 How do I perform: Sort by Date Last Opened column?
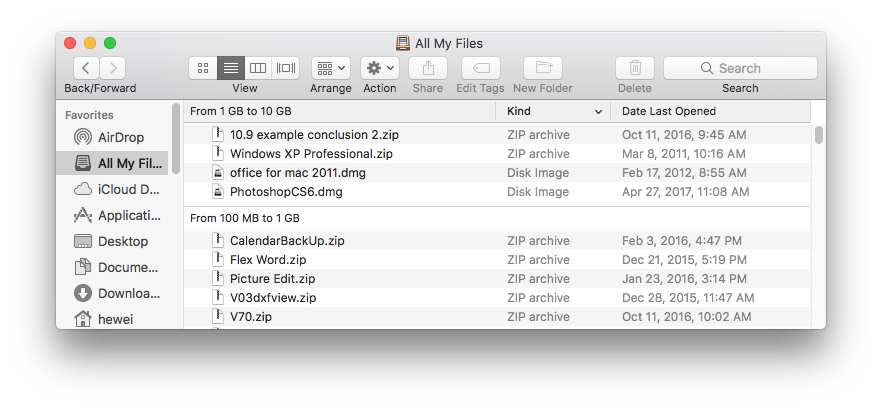tap(710, 111)
